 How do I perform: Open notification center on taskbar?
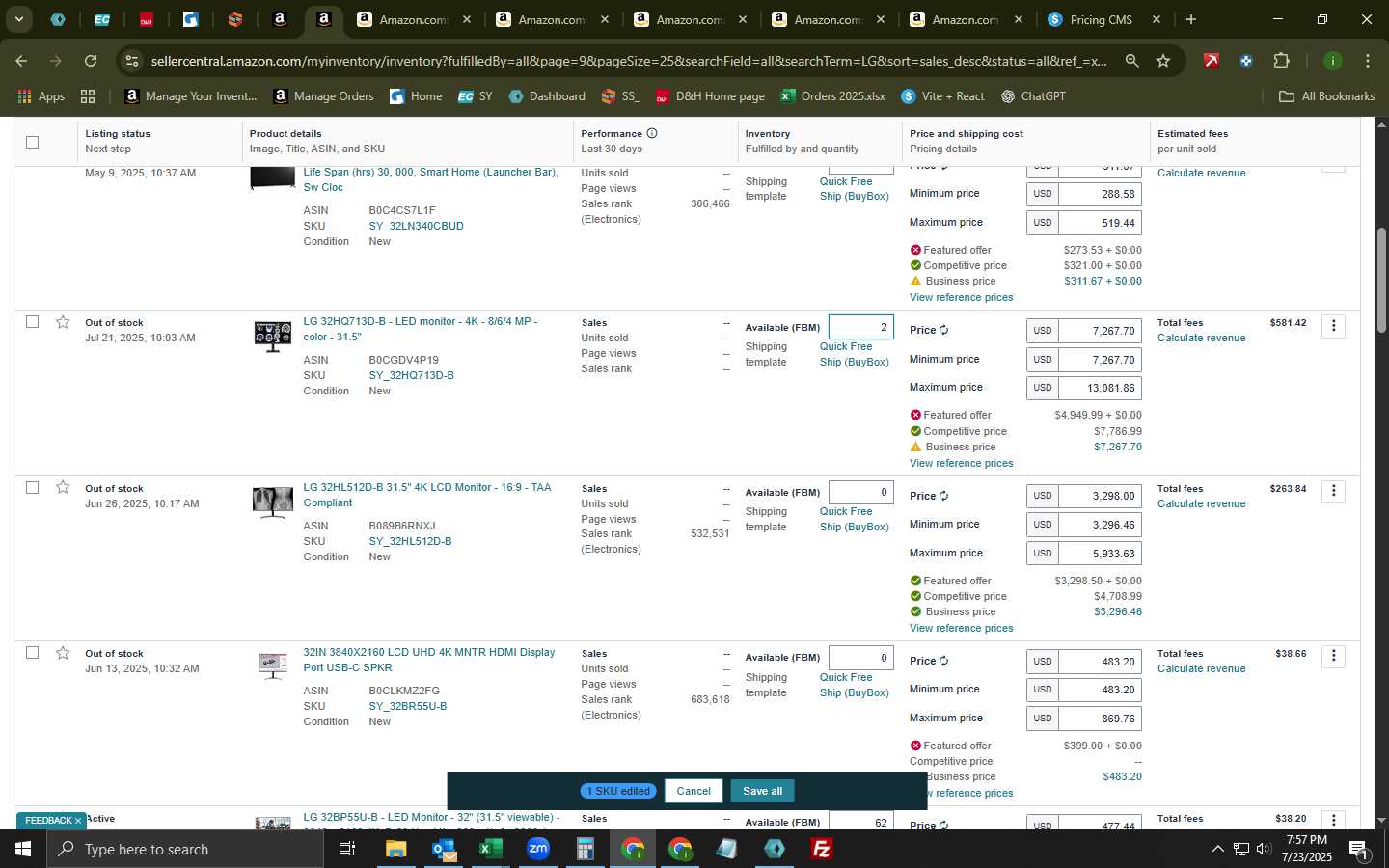tap(1358, 849)
